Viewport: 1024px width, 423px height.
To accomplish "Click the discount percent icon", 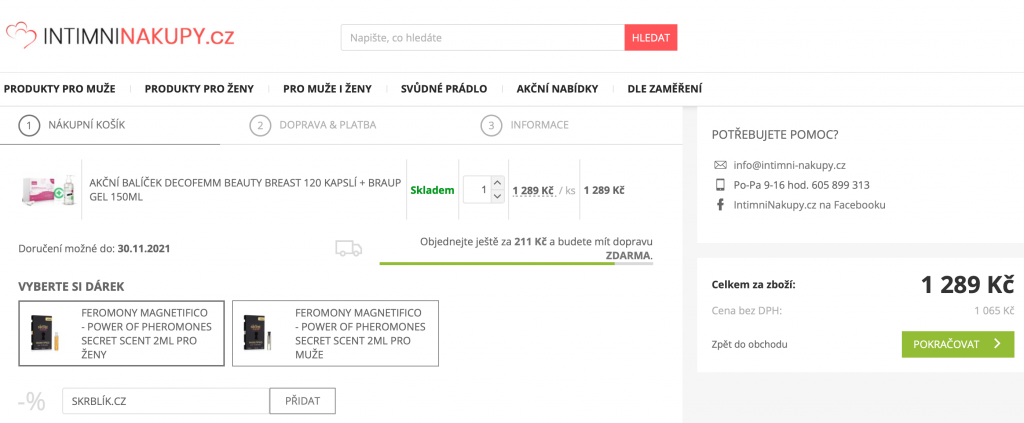I will click(x=32, y=401).
